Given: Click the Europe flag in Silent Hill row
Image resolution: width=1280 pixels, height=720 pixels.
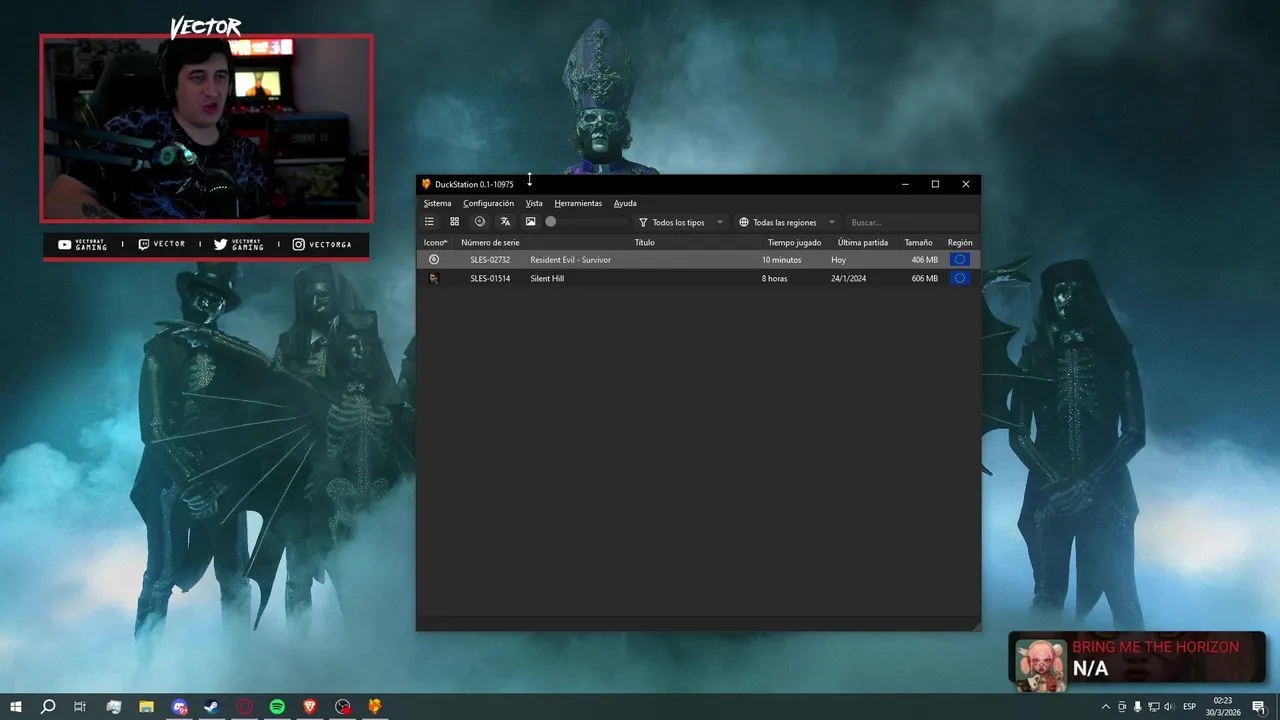Looking at the screenshot, I should pos(960,278).
